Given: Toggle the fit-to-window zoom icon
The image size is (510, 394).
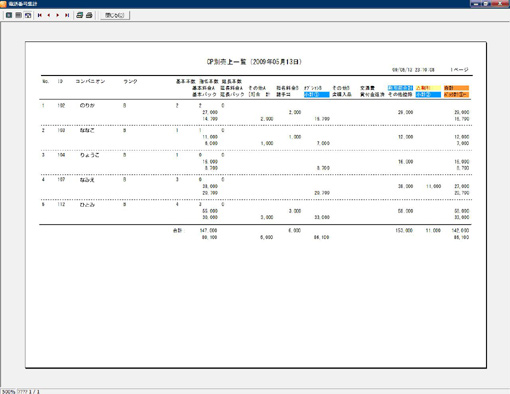Looking at the screenshot, I should (x=28, y=15).
